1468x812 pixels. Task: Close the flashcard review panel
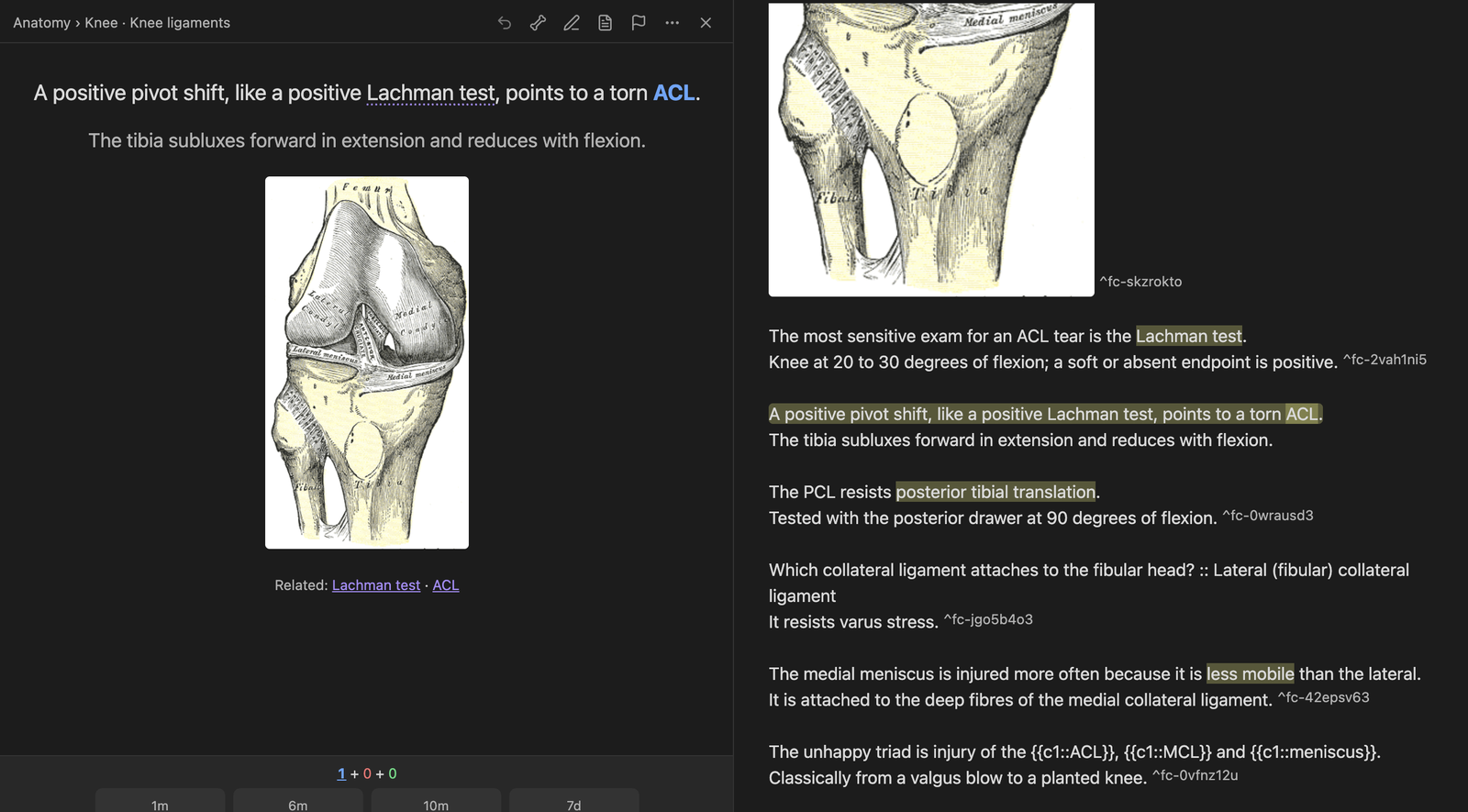point(706,23)
